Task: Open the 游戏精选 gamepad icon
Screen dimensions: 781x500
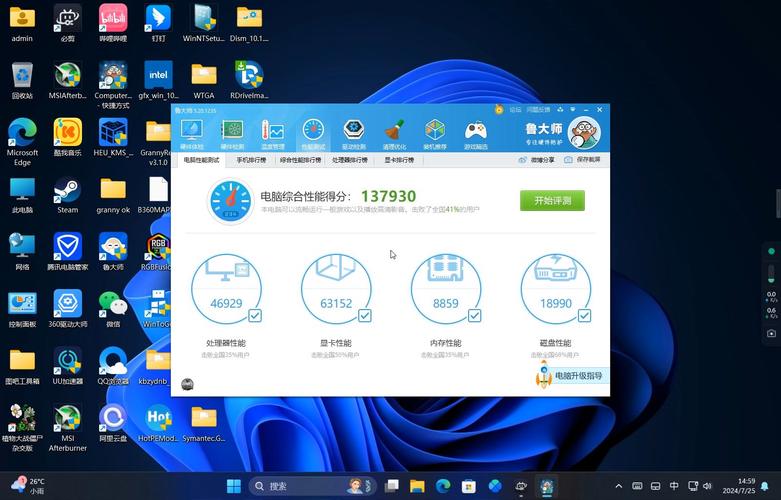Action: pos(476,133)
